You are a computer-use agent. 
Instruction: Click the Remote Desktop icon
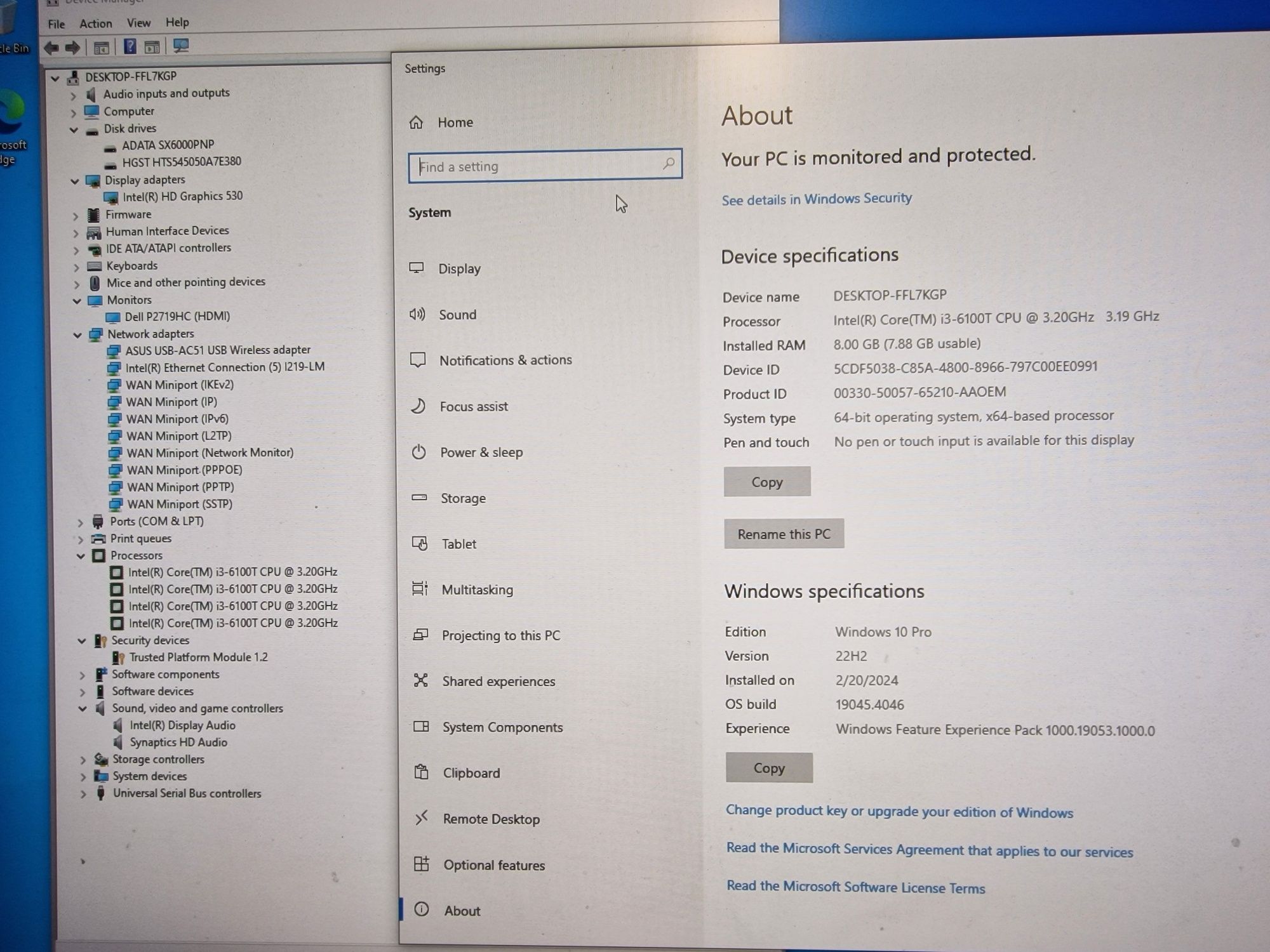coord(422,817)
